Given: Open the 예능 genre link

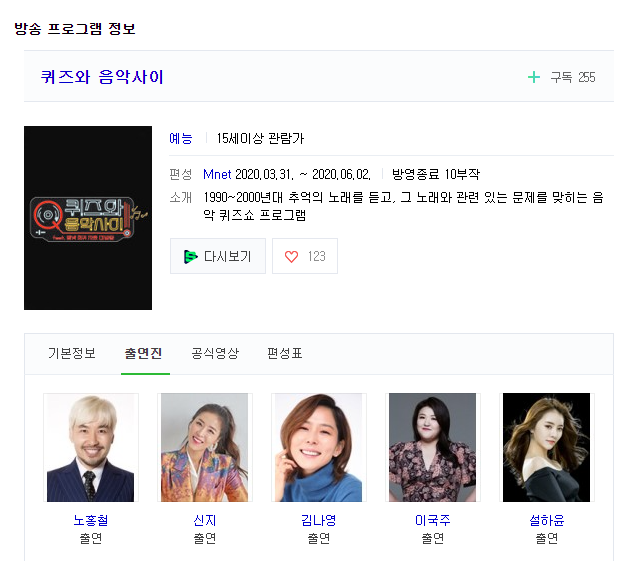Looking at the screenshot, I should click(x=181, y=139).
